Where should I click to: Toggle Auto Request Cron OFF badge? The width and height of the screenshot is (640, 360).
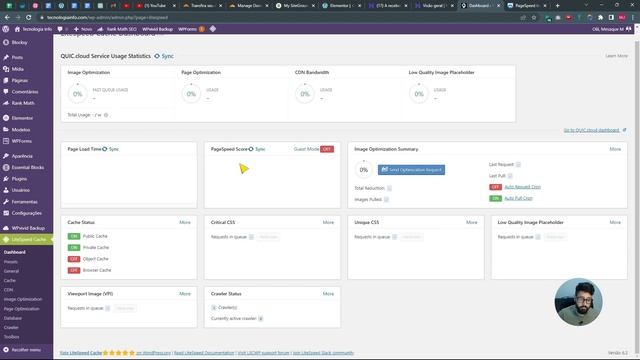click(x=496, y=187)
